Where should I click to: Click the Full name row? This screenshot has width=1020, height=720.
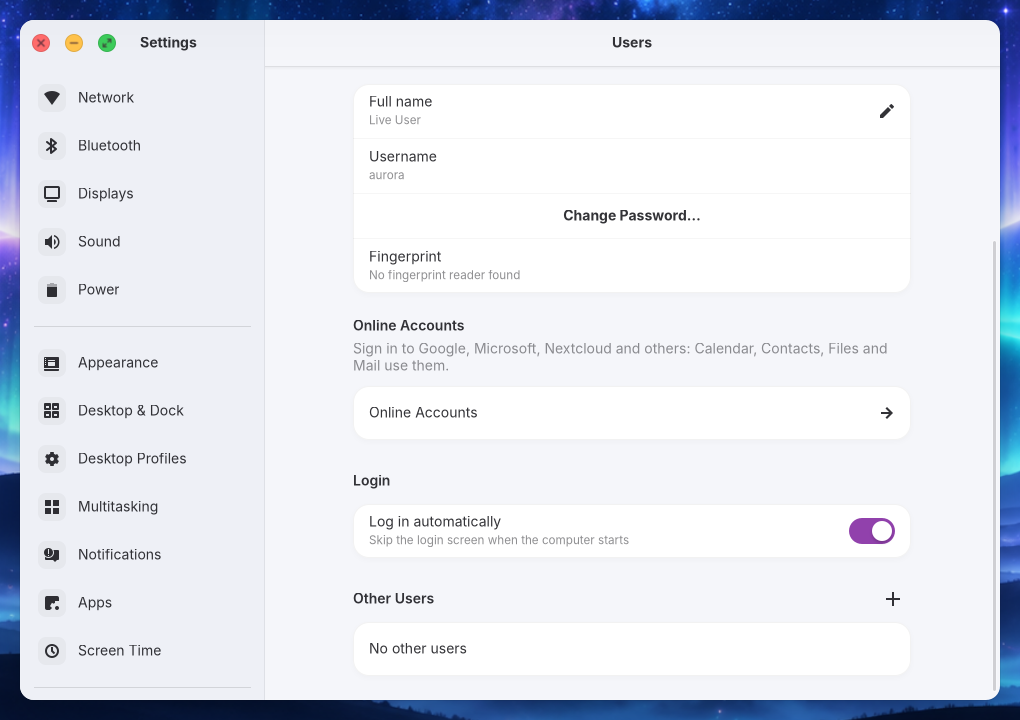coord(632,111)
